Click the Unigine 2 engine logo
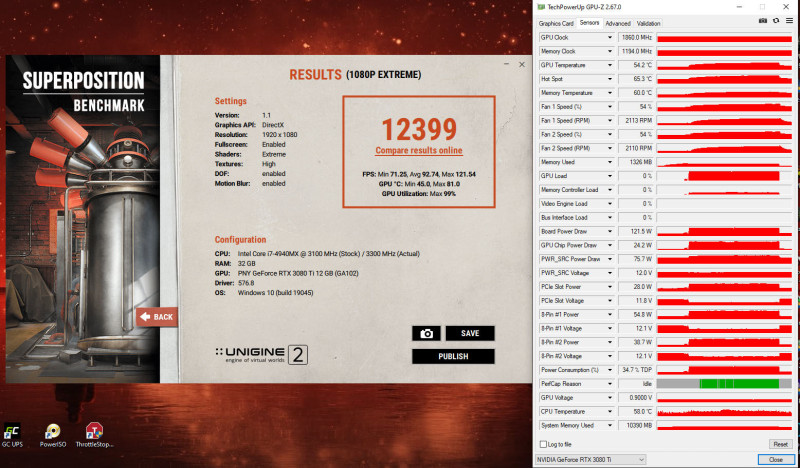 261,355
